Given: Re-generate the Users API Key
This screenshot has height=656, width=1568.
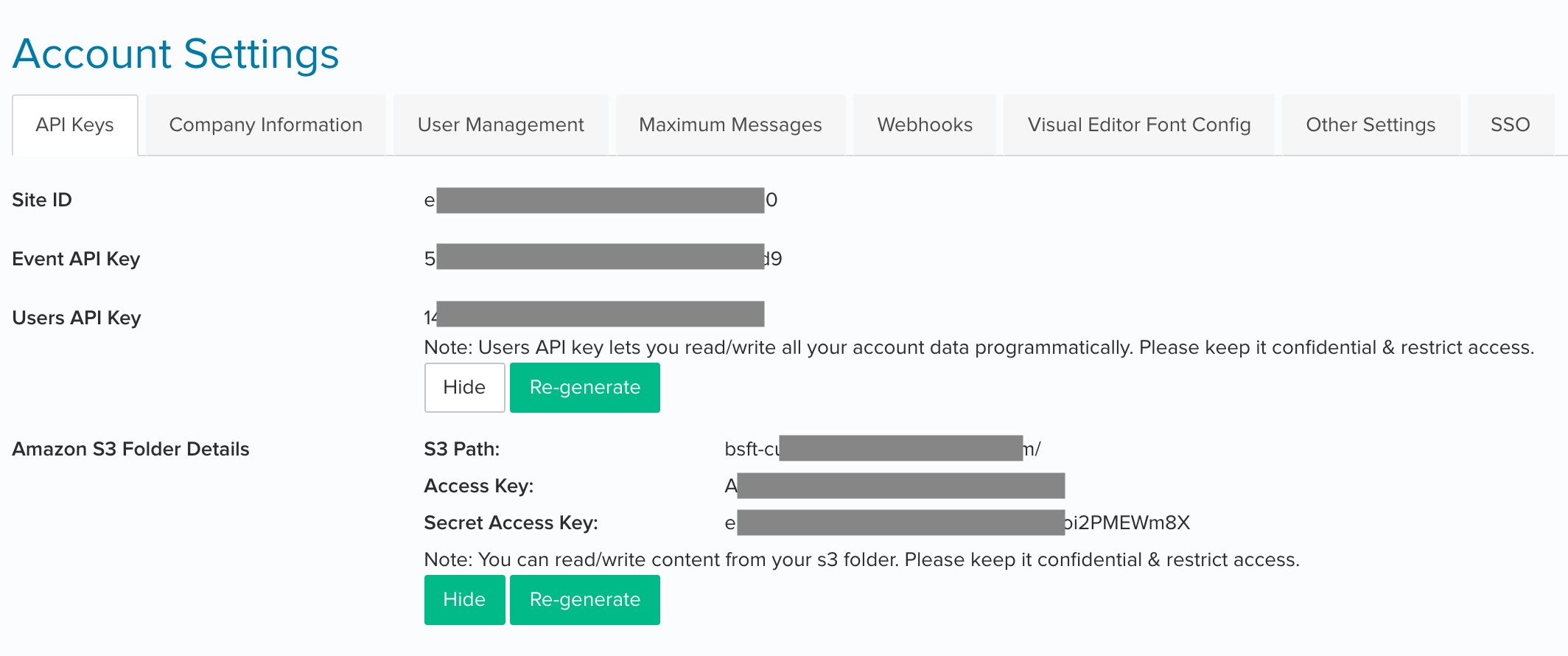Looking at the screenshot, I should 584,387.
